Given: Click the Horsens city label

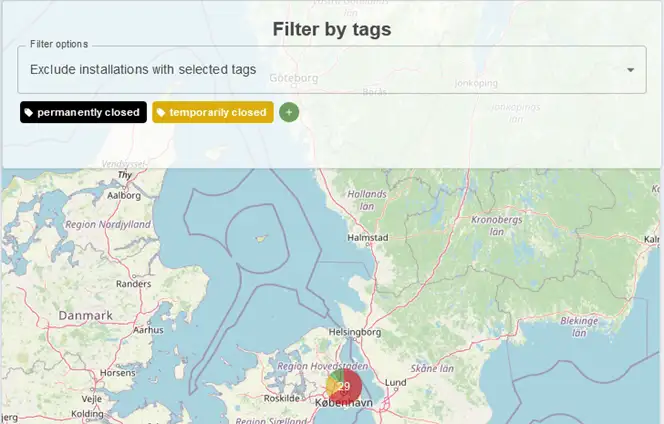Looking at the screenshot, I should [118, 373].
